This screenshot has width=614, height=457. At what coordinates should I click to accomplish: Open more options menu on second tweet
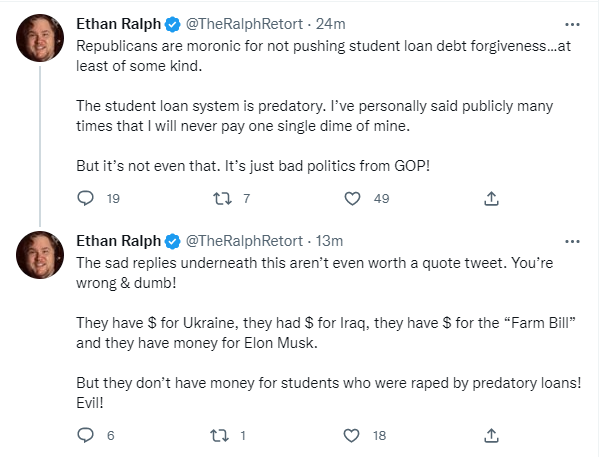click(x=572, y=241)
